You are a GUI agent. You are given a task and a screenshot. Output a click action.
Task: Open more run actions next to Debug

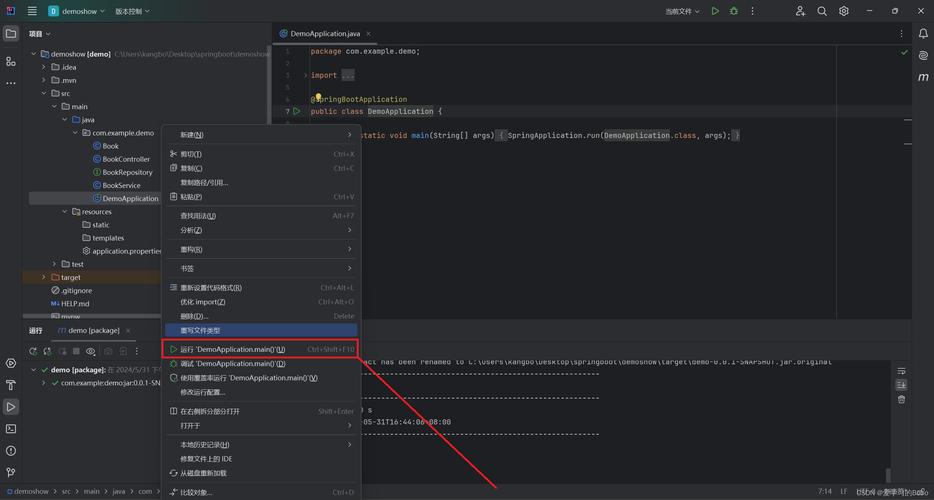click(752, 11)
